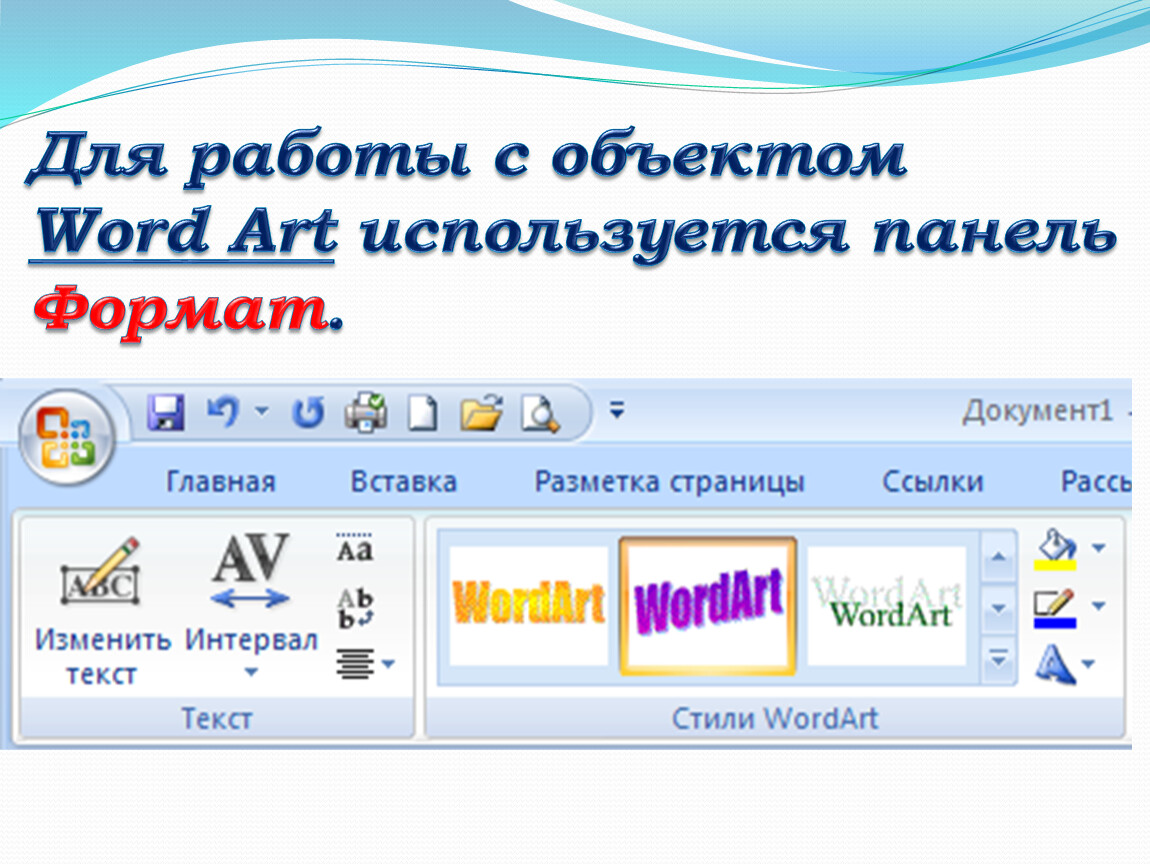Click the quick print icon
Screen dimensions: 1150x864
366,411
